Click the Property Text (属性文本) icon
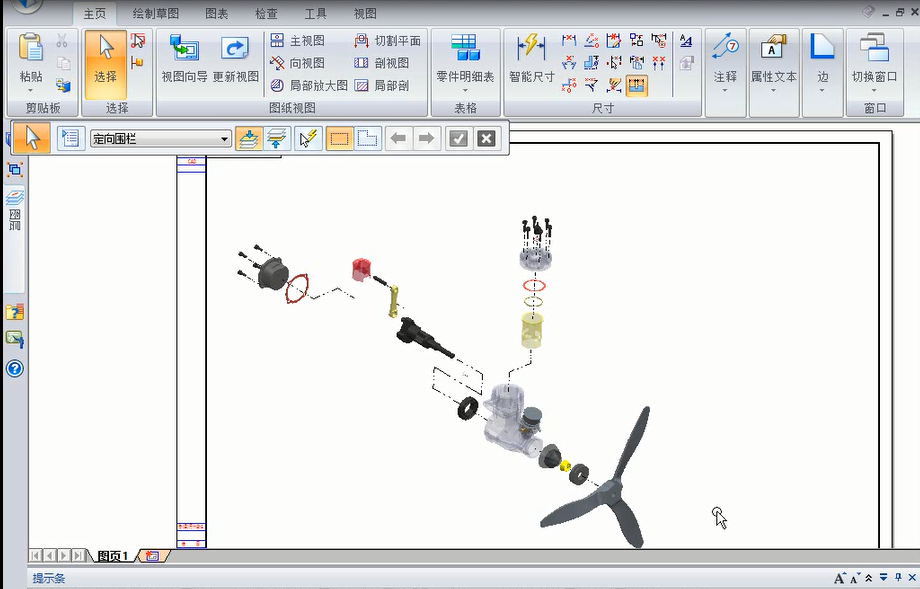920x589 pixels. click(773, 47)
